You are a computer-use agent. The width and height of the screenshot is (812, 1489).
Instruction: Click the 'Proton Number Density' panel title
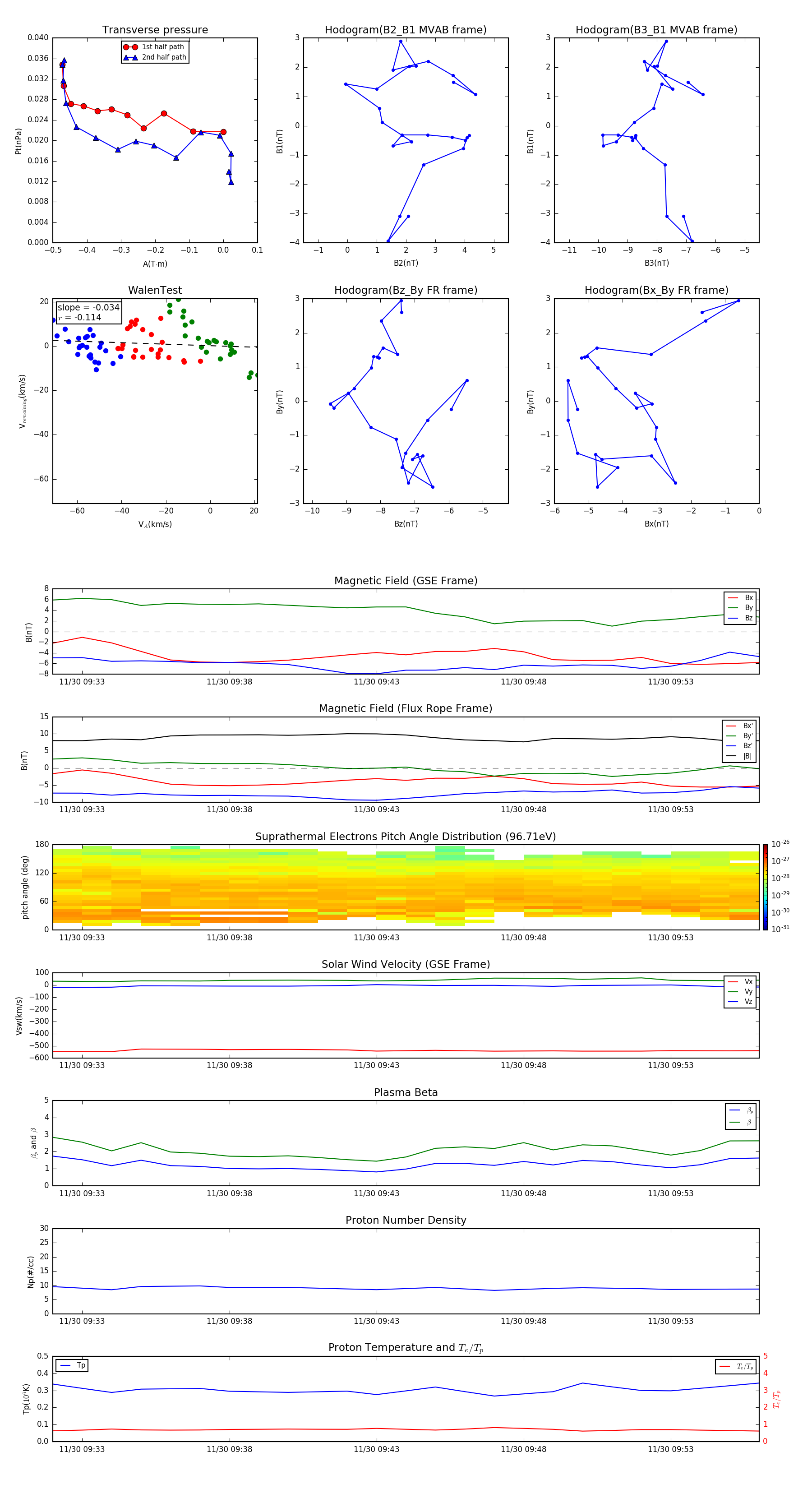click(406, 1220)
